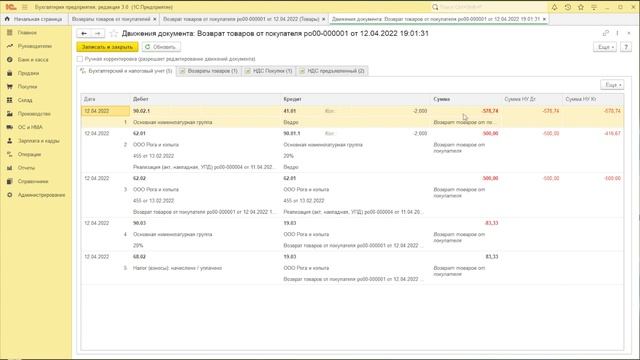Go back with left arrow button

pyautogui.click(x=84, y=33)
